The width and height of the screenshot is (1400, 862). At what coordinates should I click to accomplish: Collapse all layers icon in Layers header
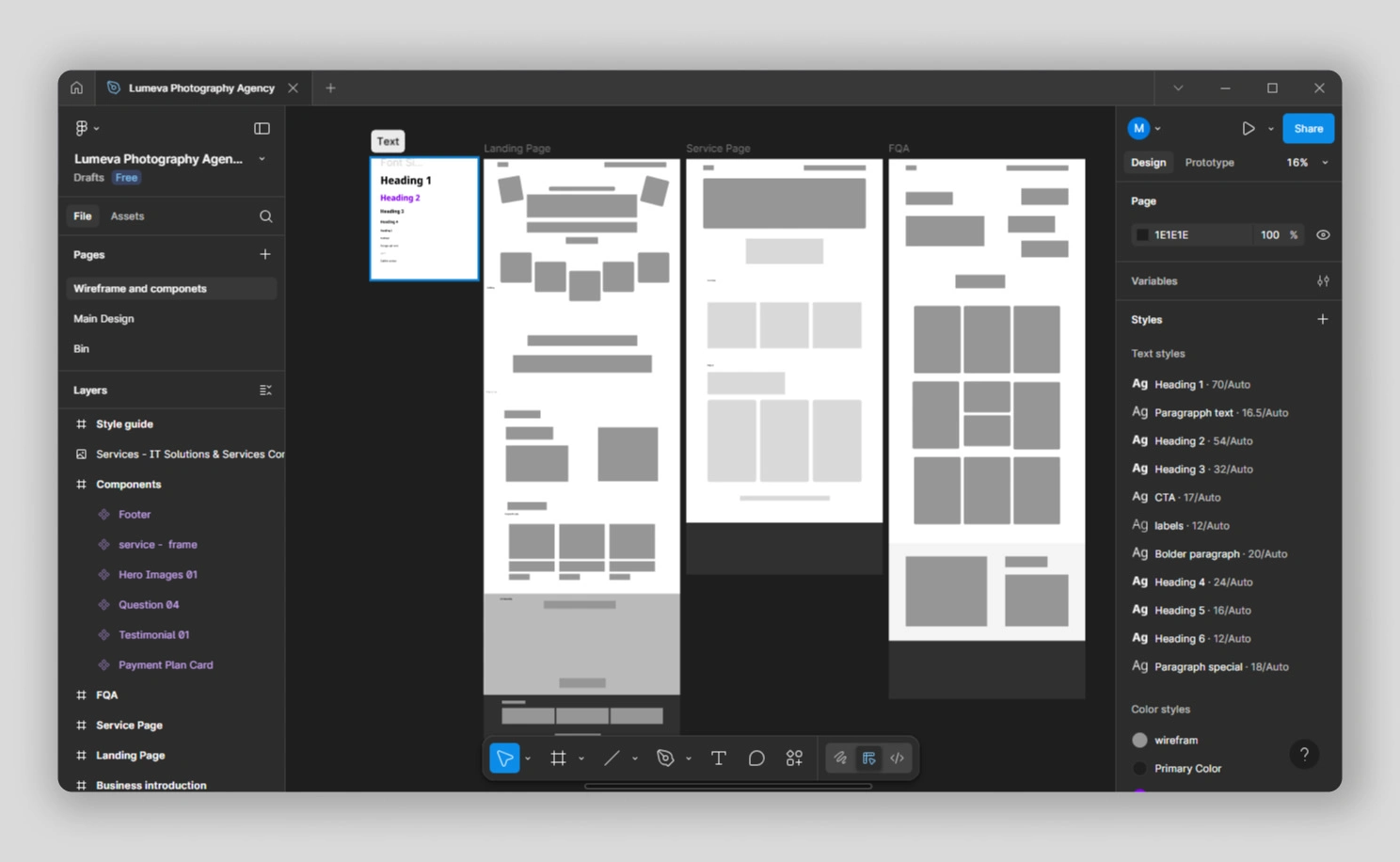265,390
